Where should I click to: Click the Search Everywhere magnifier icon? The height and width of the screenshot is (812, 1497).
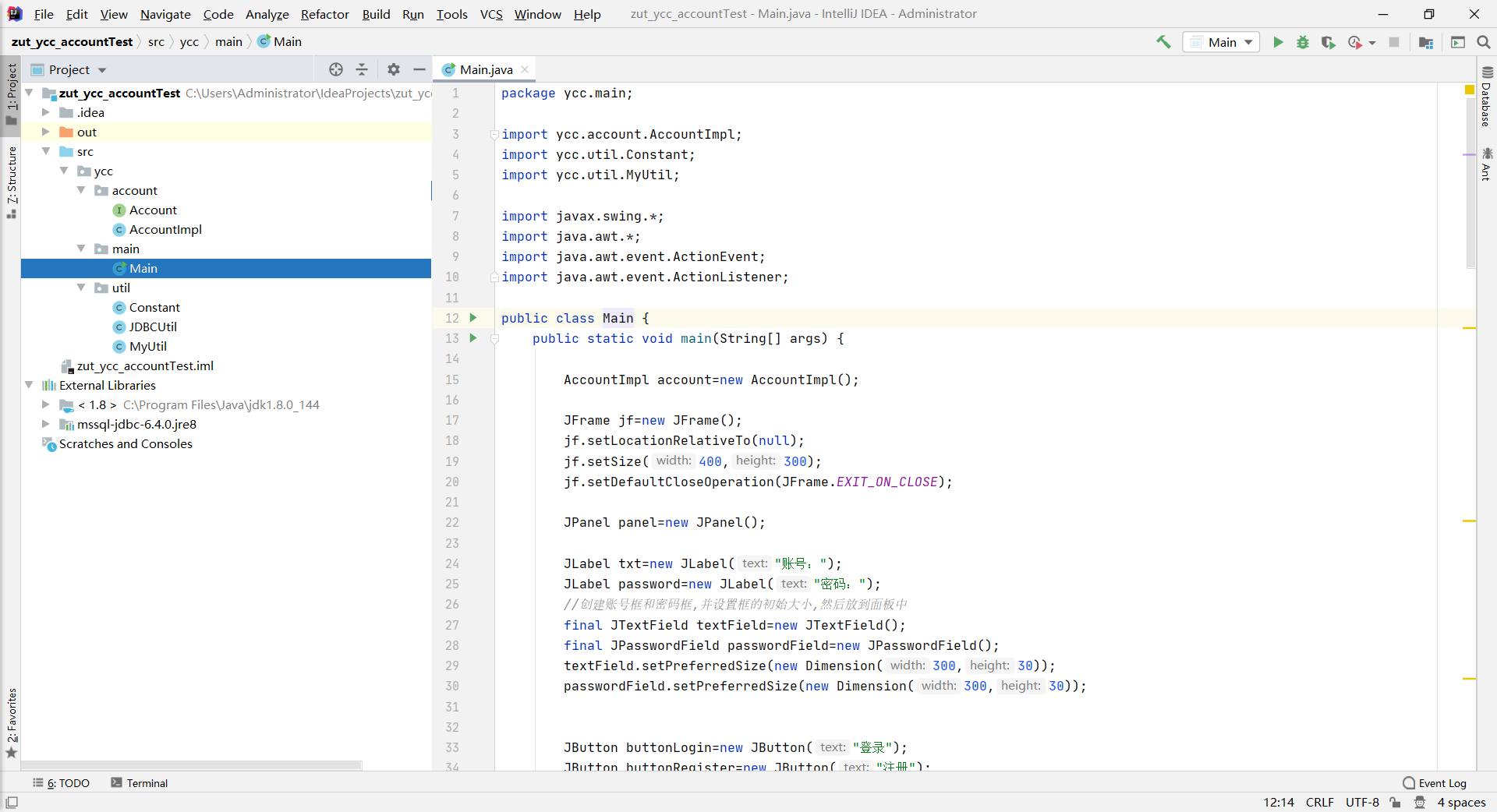click(x=1484, y=42)
